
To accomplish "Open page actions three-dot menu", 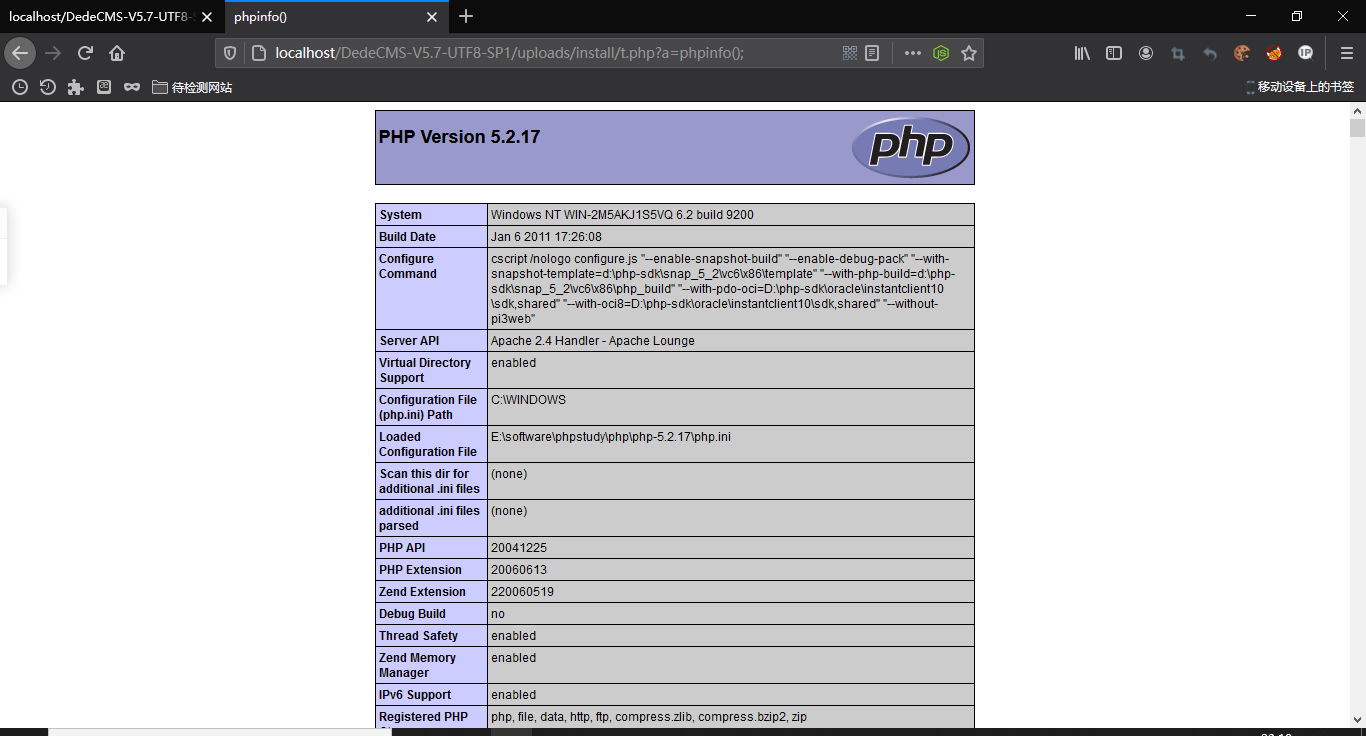I will (x=912, y=53).
